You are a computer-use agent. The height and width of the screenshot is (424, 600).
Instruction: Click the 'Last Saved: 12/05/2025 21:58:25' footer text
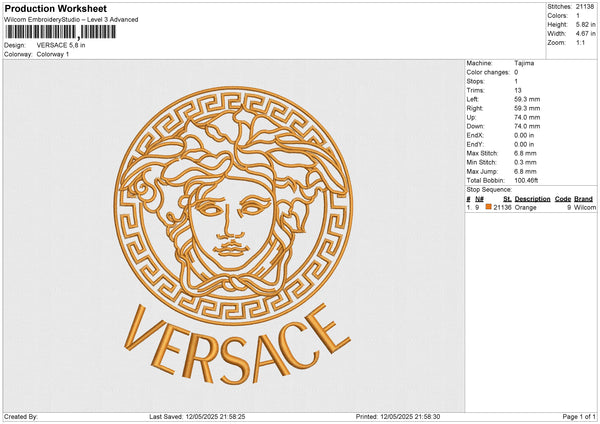point(197,416)
